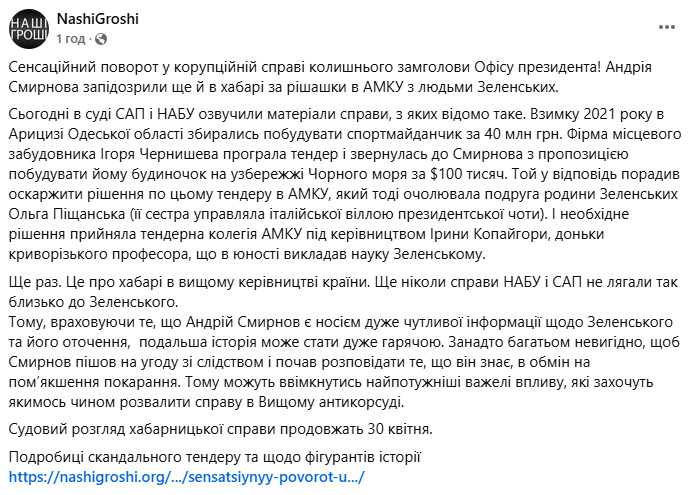Click the sentence beginning "Ще раз. Це про хабарі"

(343, 292)
